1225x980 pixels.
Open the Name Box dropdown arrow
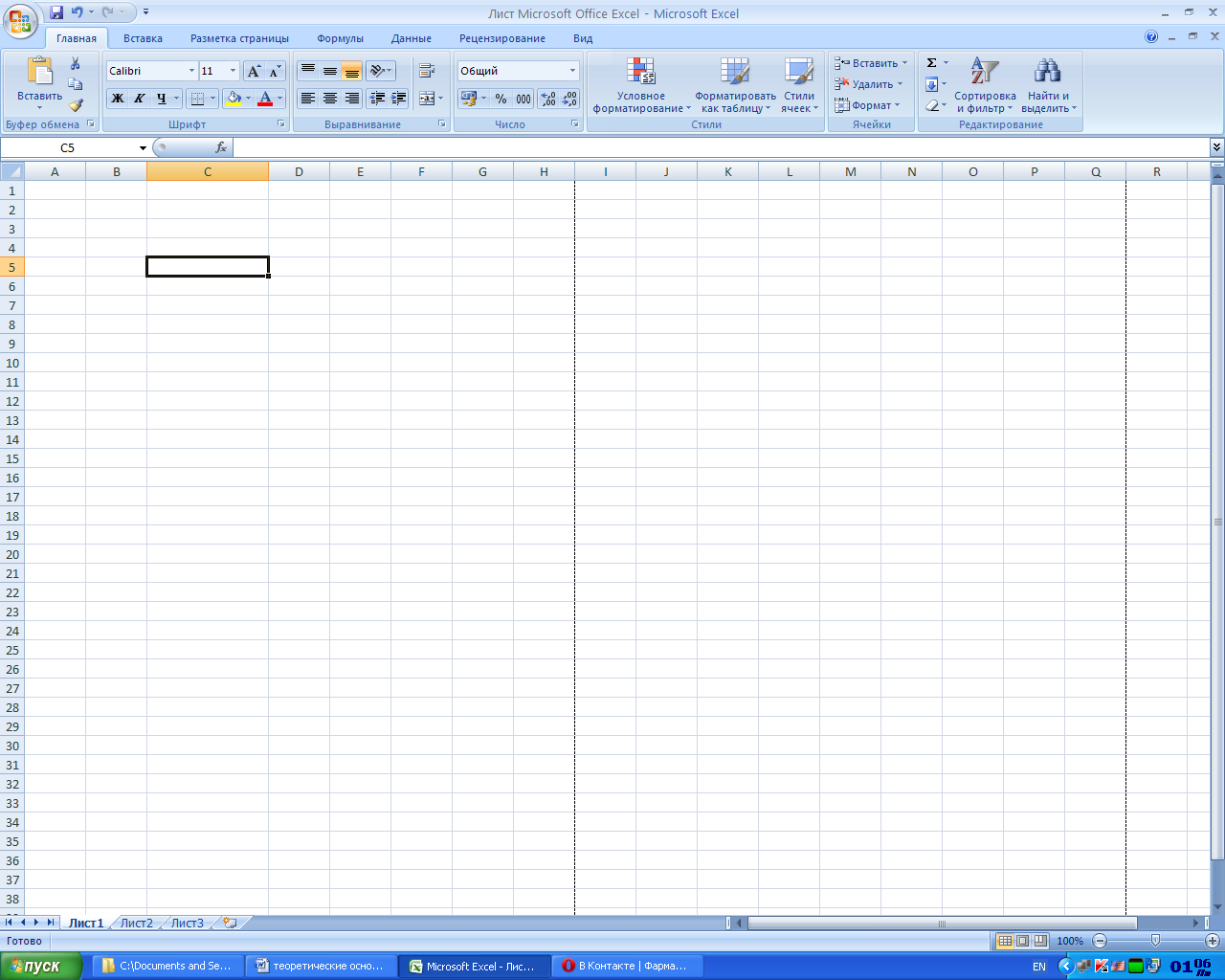coord(143,148)
